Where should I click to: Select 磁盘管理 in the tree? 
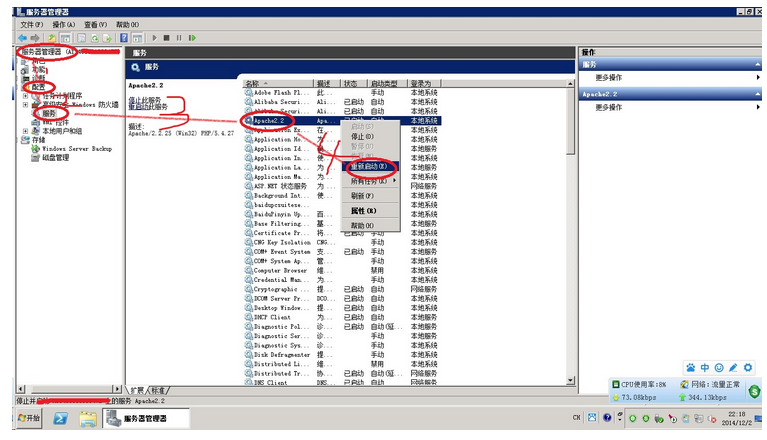pos(55,157)
